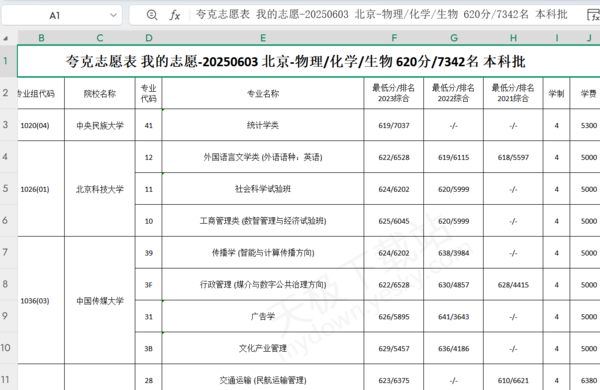
Task: Click the zoom magnifier icon in formula bar
Action: point(152,15)
